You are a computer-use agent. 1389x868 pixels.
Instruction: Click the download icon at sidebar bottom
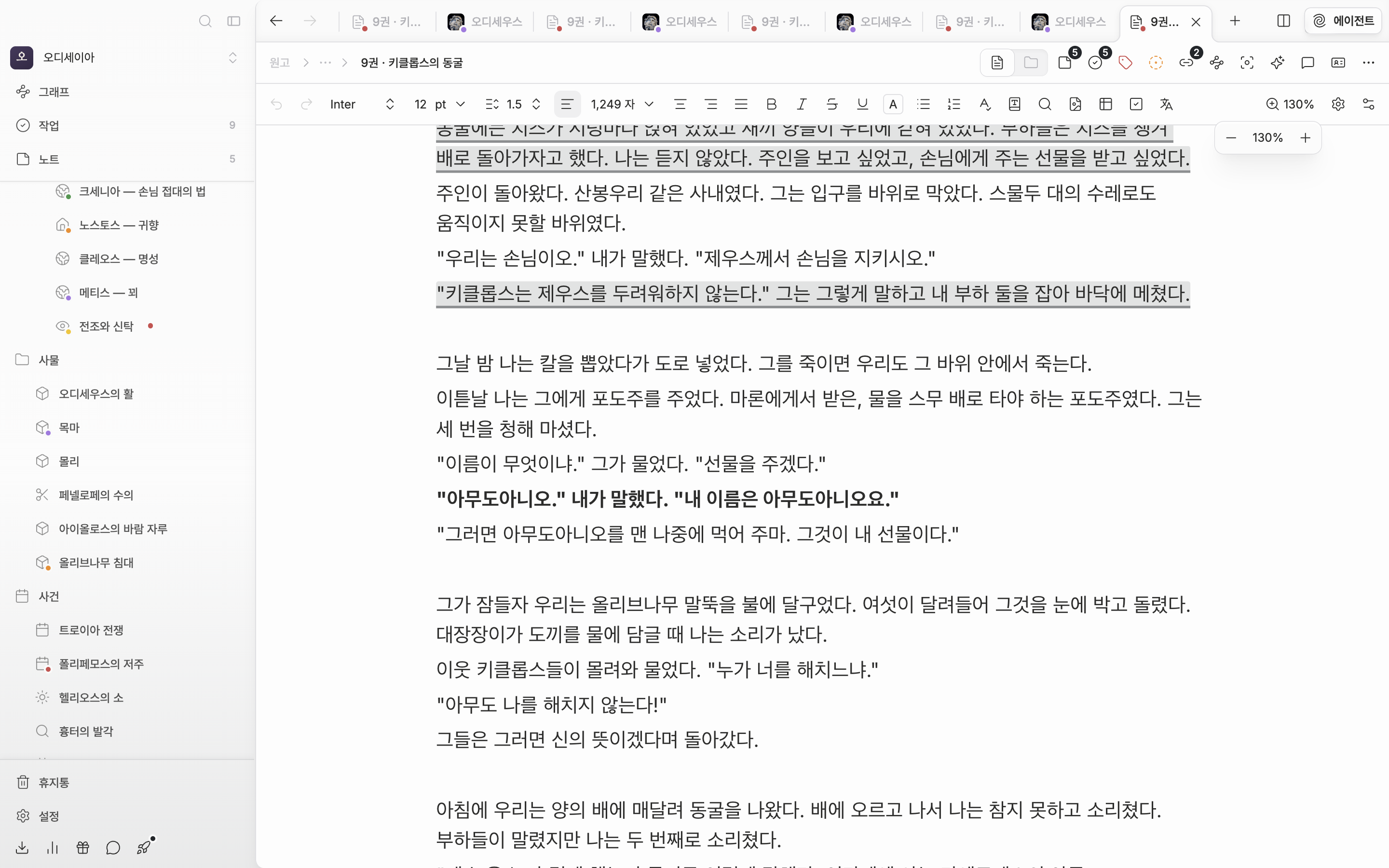pos(22,847)
